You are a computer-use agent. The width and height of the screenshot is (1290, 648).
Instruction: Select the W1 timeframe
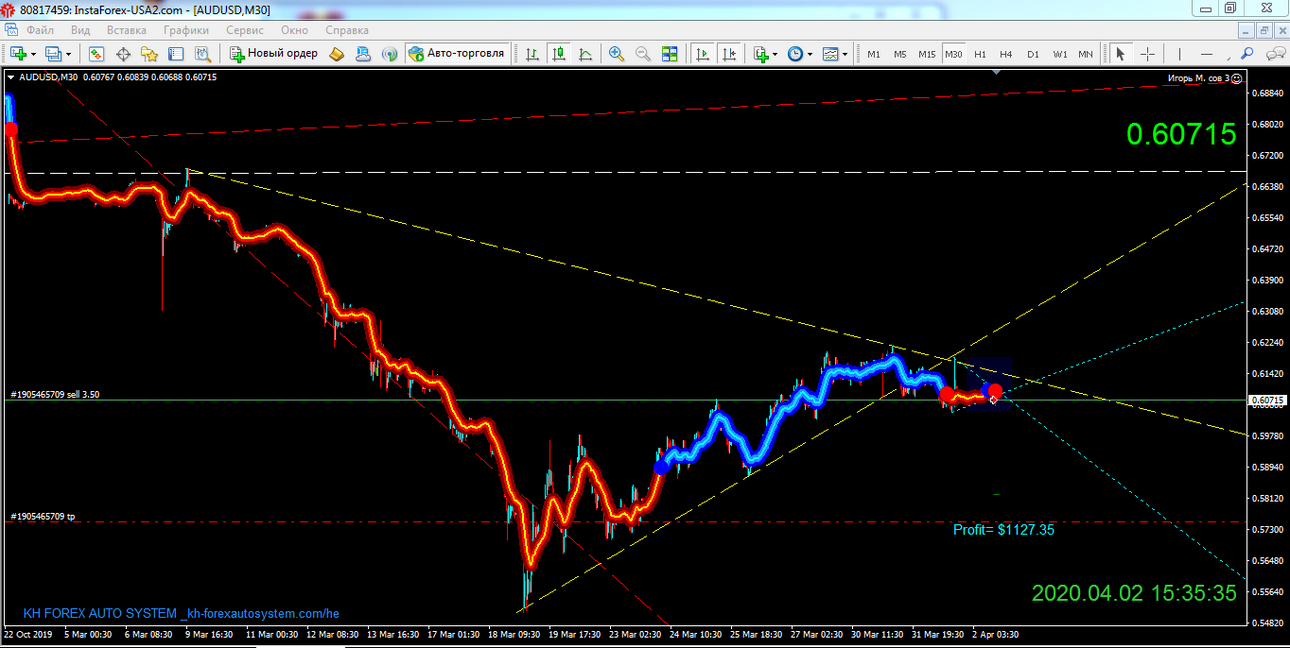click(1059, 54)
